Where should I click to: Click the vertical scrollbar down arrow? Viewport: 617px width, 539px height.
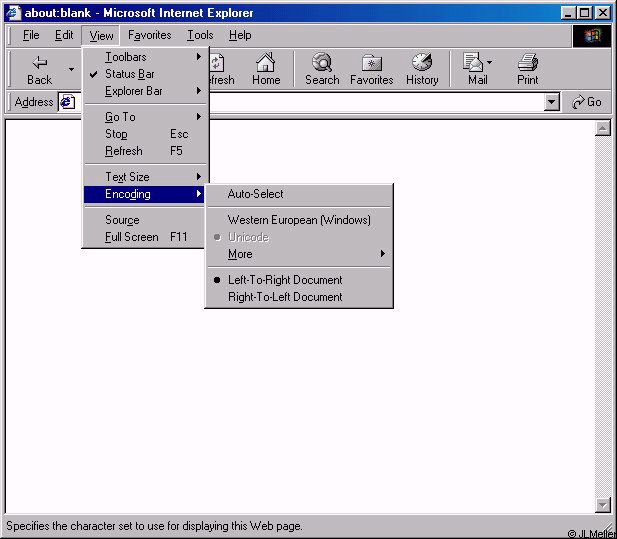pyautogui.click(x=603, y=505)
